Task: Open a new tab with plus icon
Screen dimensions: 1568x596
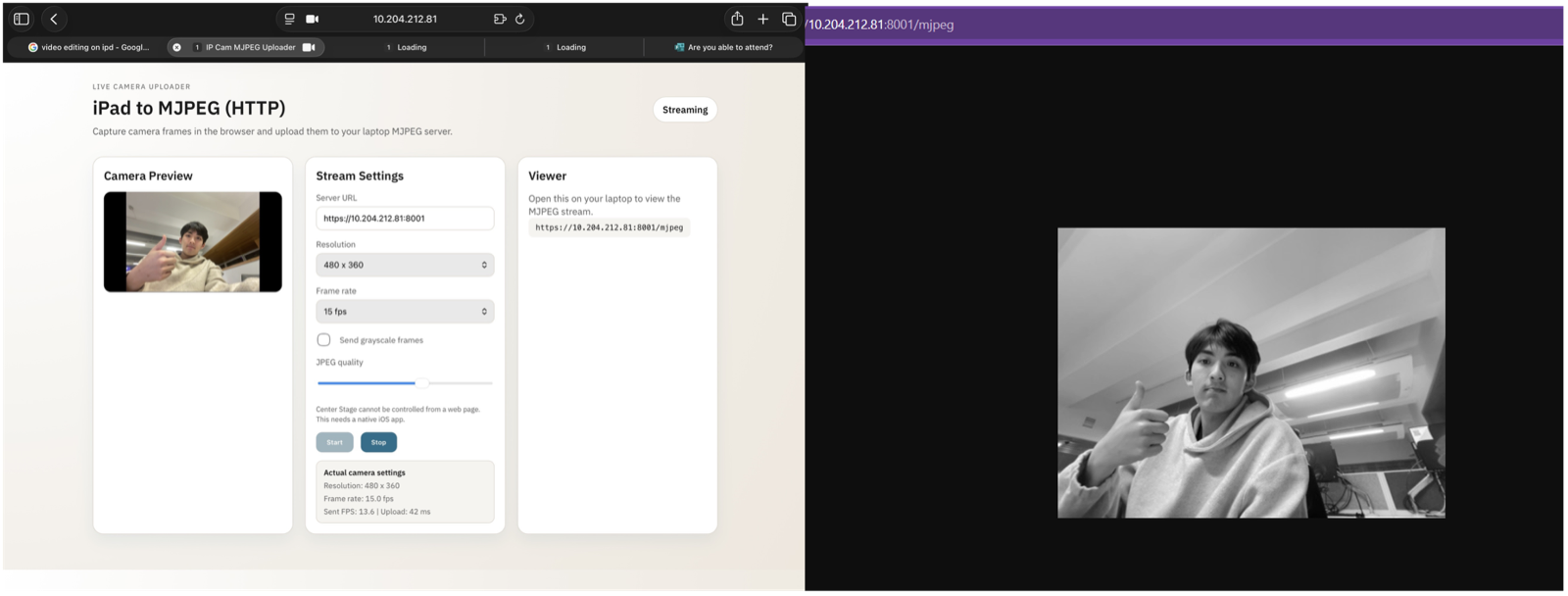Action: coord(762,19)
